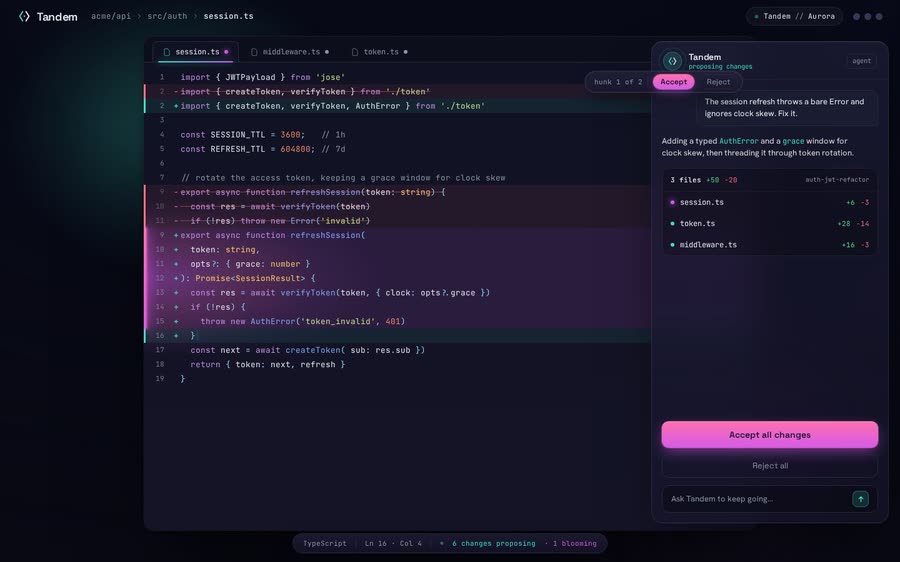Open session.ts in changed files list

pyautogui.click(x=770, y=202)
